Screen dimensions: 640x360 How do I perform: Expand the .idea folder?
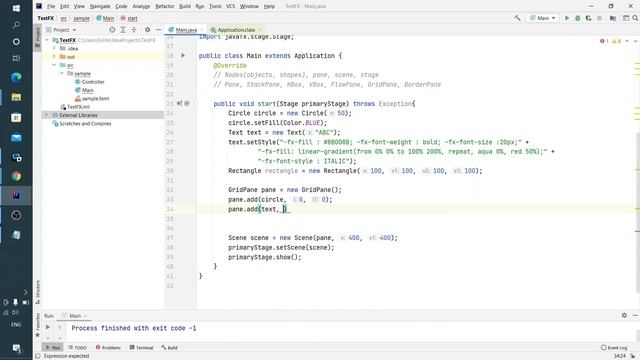pyautogui.click(x=54, y=49)
